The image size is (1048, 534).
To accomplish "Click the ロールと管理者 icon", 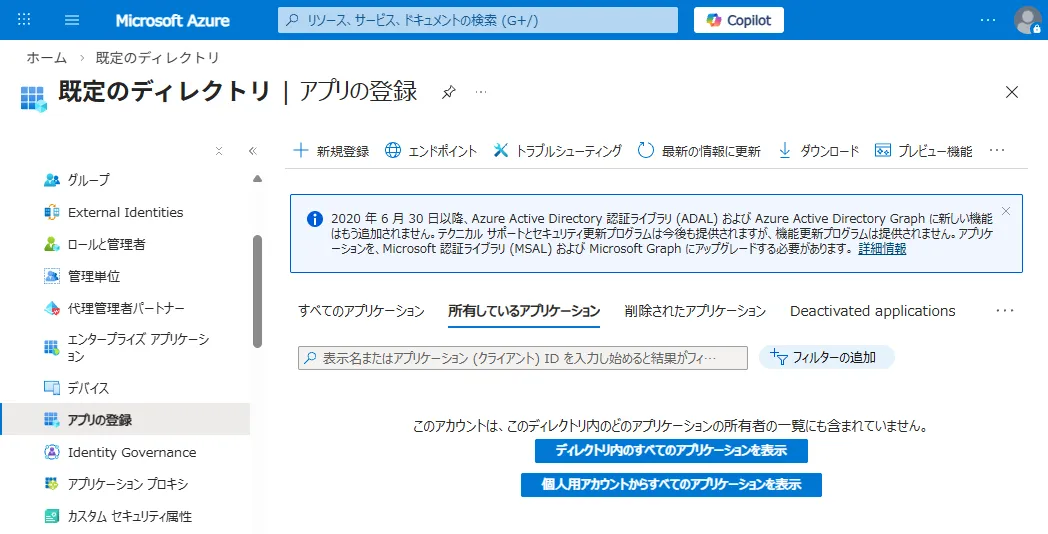I will point(52,245).
